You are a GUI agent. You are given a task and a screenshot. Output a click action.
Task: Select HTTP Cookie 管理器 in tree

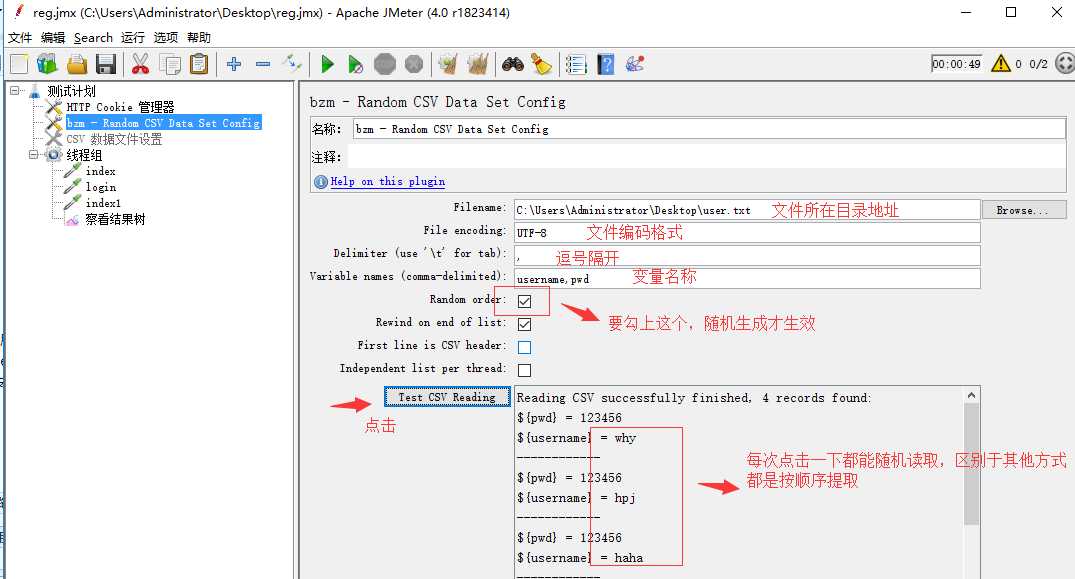[x=120, y=107]
